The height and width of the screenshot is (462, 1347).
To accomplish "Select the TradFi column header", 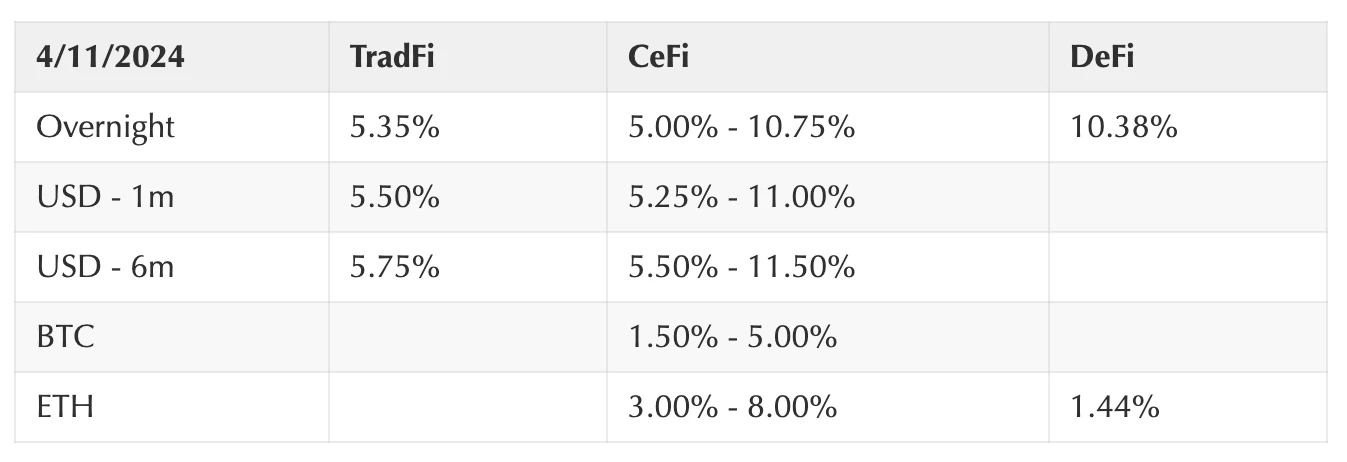I will 392,57.
